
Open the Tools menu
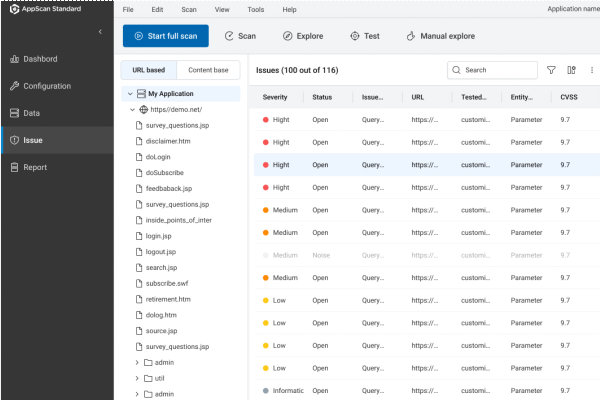coord(255,9)
